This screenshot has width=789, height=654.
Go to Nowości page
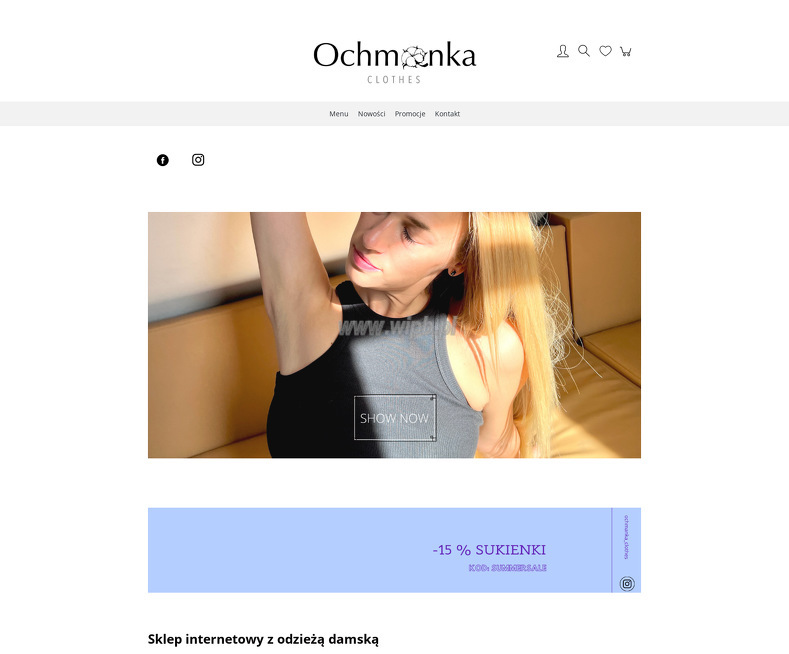[371, 114]
